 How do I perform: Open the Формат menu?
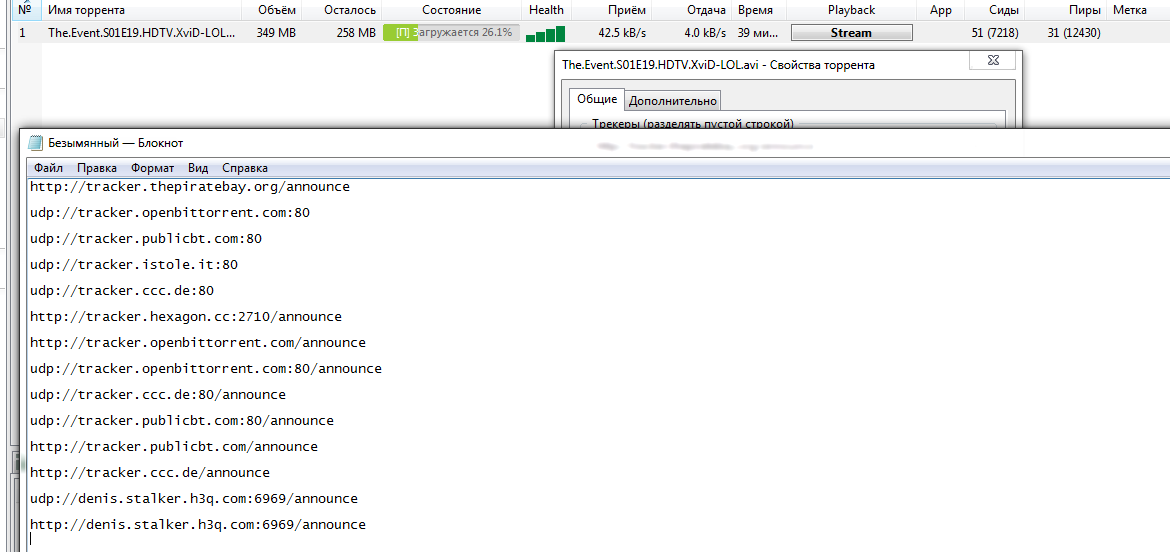pyautogui.click(x=152, y=168)
